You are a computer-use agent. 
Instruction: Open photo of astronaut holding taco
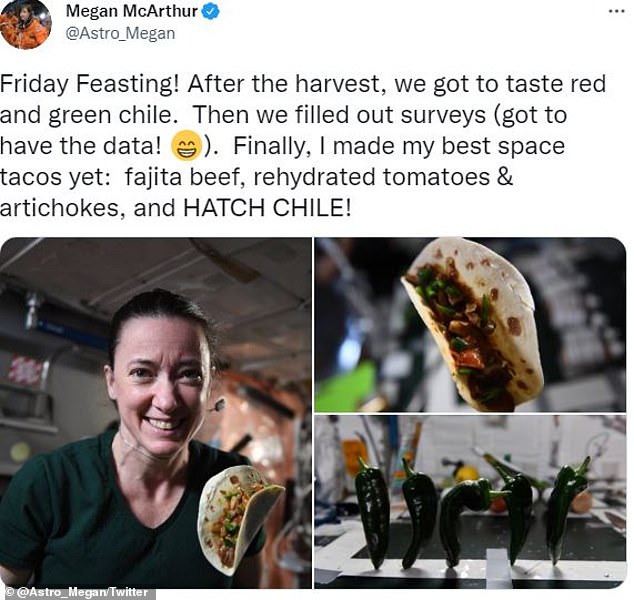click(156, 413)
